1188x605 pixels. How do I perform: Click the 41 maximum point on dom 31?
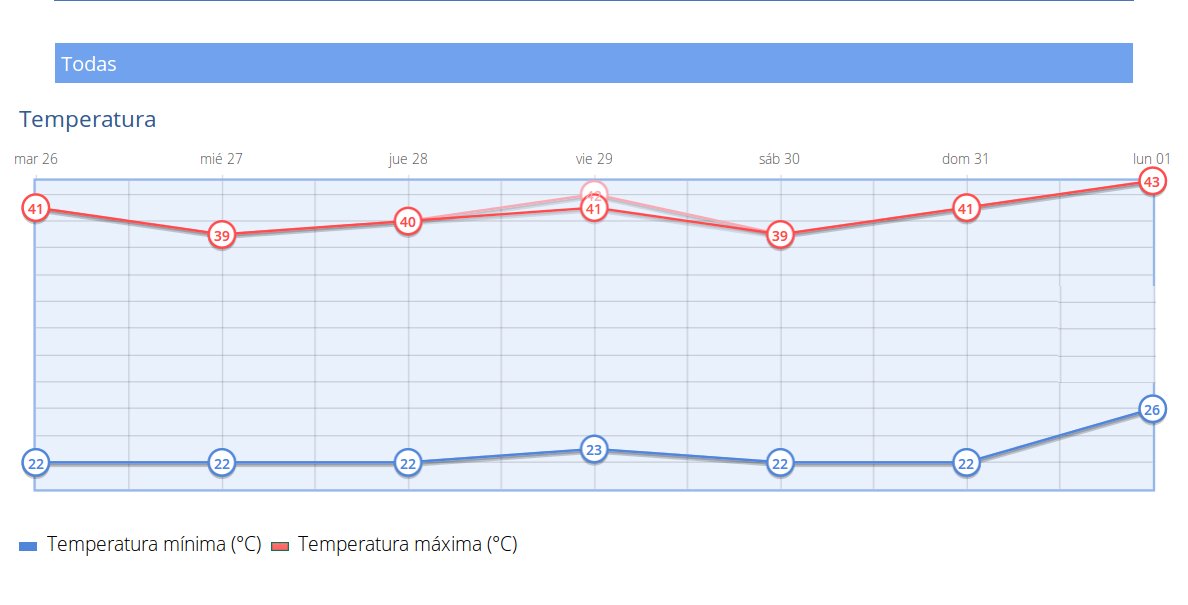point(965,209)
